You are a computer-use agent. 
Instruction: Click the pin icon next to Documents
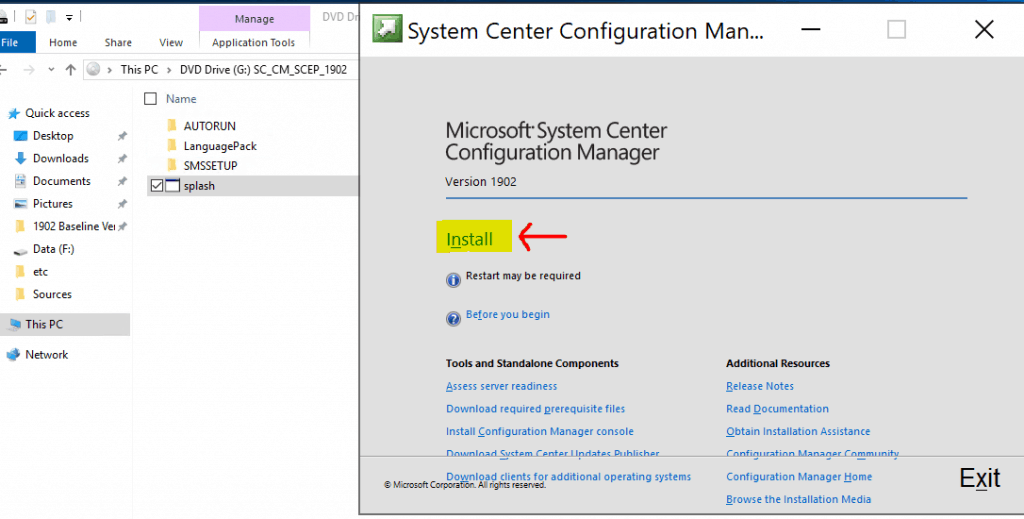click(x=121, y=181)
